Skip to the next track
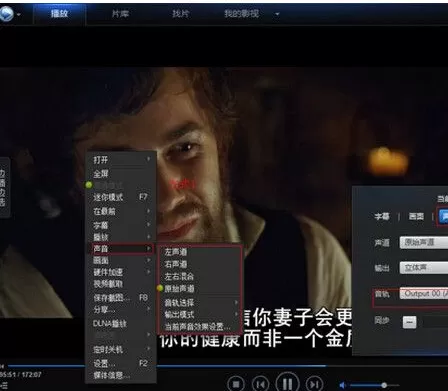 click(314, 384)
